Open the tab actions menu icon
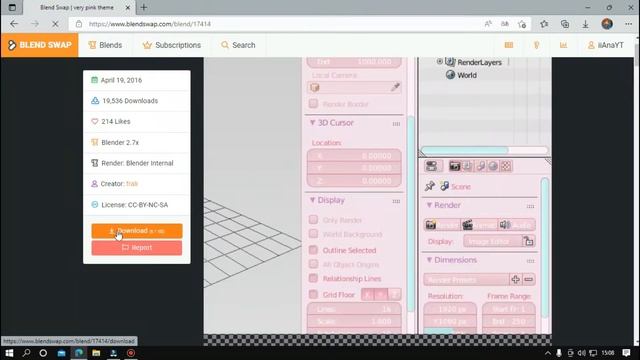This screenshot has height=360, width=640. (12, 7)
